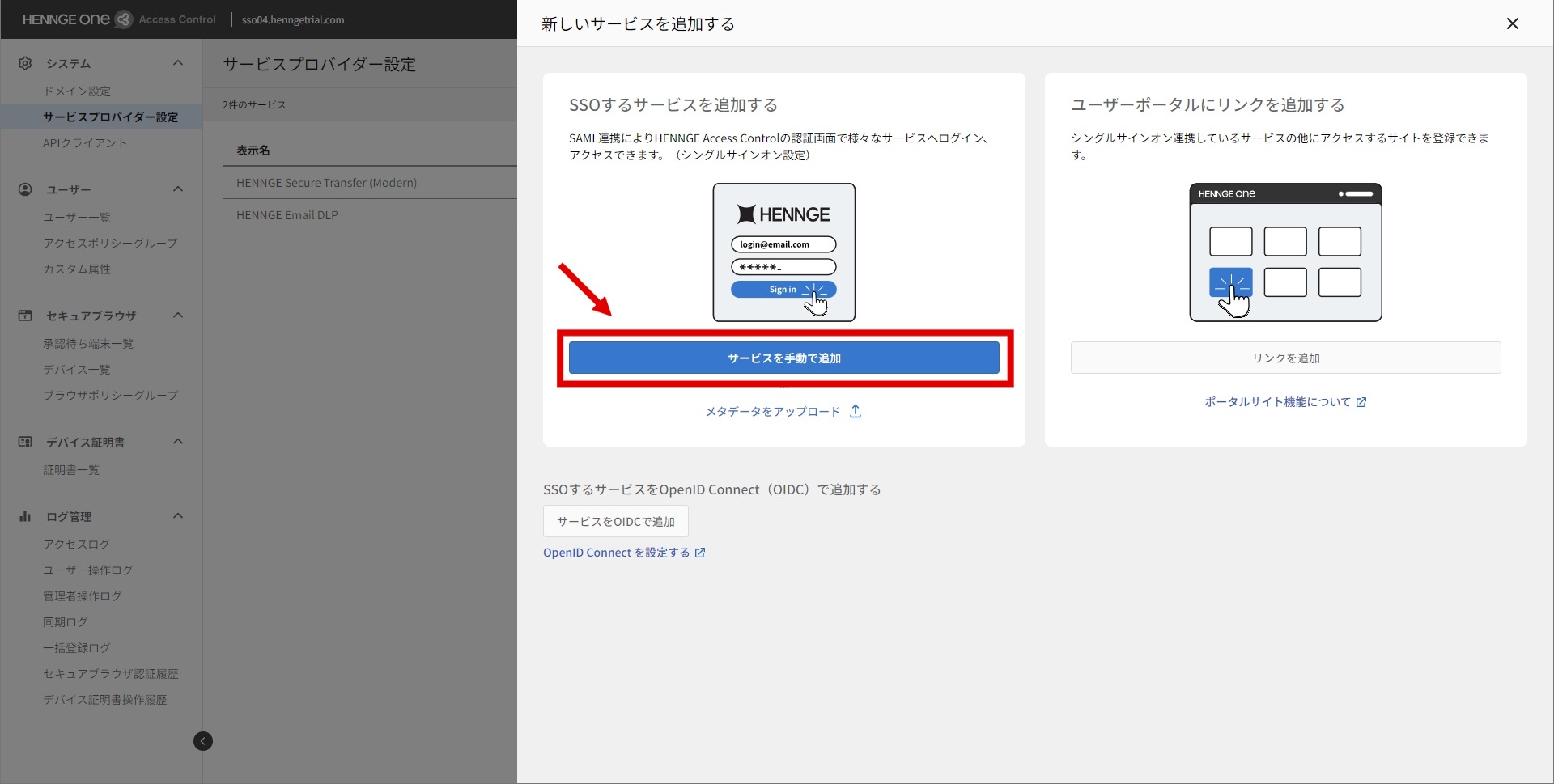
Task: Collapse the ユーザー section chevron
Action: click(x=178, y=189)
